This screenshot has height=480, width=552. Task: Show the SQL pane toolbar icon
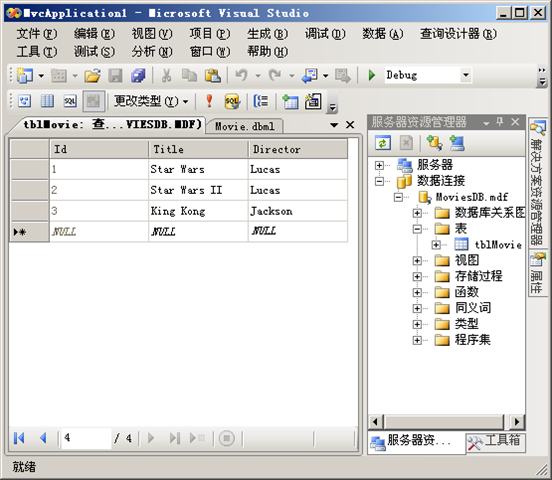coord(70,101)
